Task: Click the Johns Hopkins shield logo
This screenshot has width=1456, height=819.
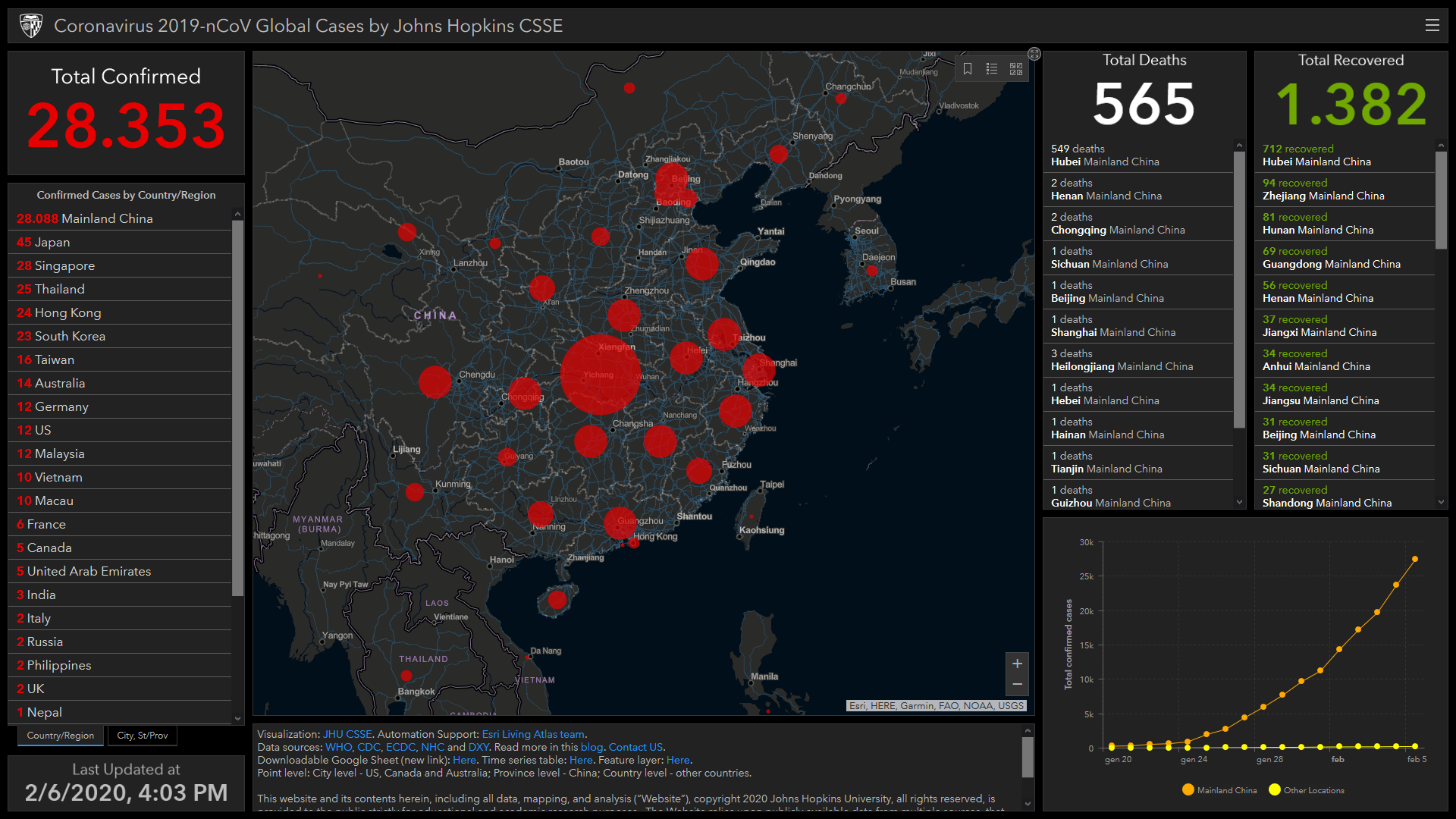Action: (30, 26)
